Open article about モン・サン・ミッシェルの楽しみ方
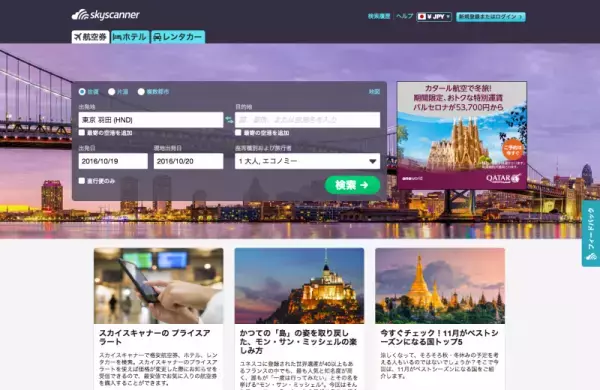This screenshot has height=390, width=600. (298, 341)
